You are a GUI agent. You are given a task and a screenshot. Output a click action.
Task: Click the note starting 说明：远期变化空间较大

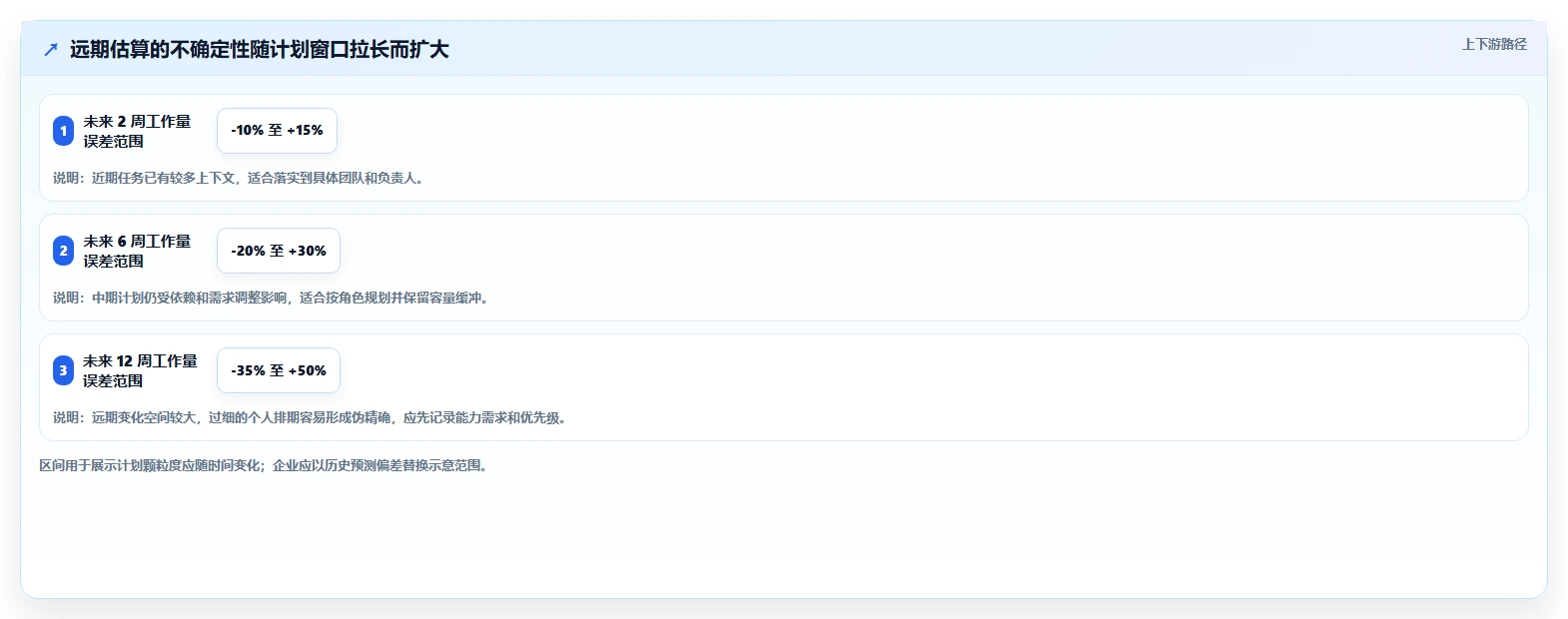[x=311, y=417]
